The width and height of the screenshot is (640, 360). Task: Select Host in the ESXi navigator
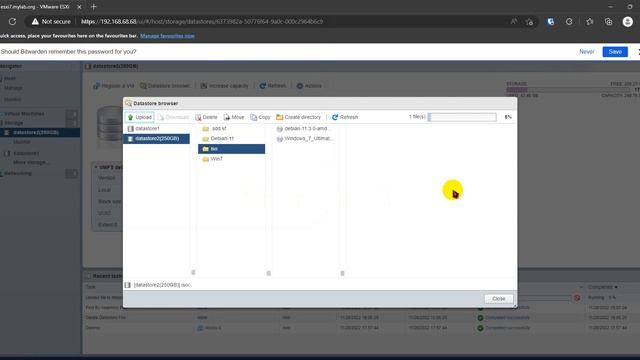(10, 78)
